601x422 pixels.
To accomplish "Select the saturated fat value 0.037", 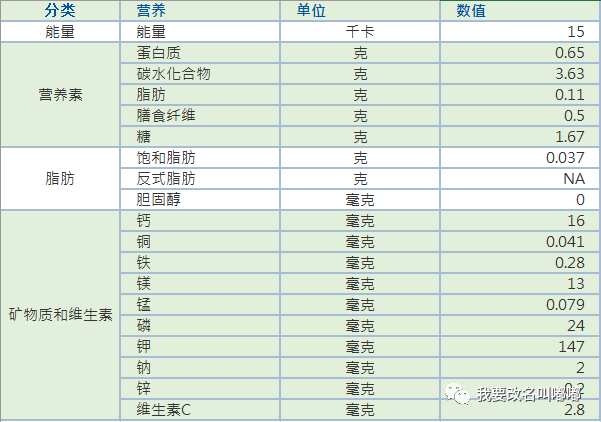I will click(x=520, y=158).
